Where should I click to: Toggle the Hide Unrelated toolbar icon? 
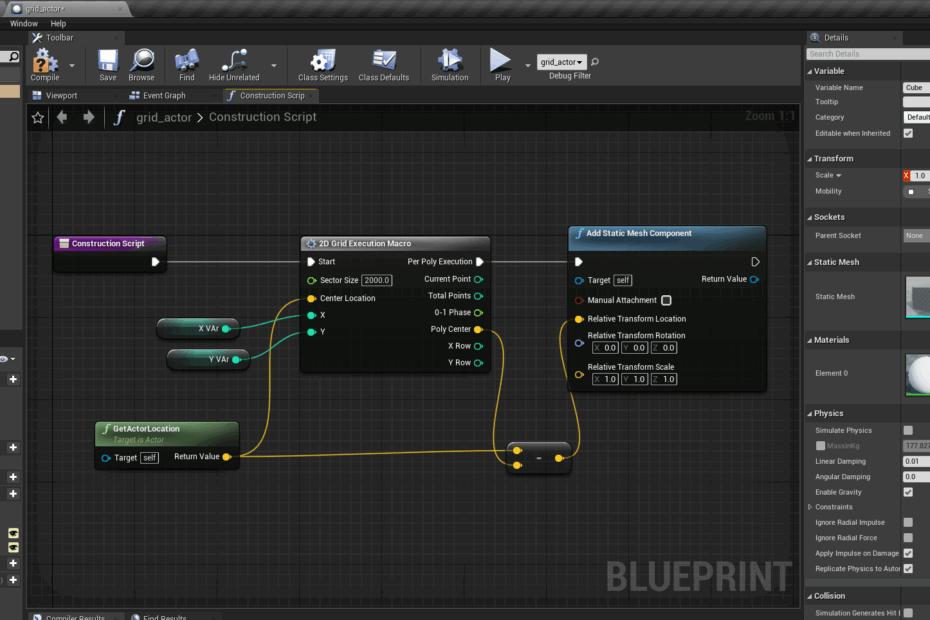[234, 65]
